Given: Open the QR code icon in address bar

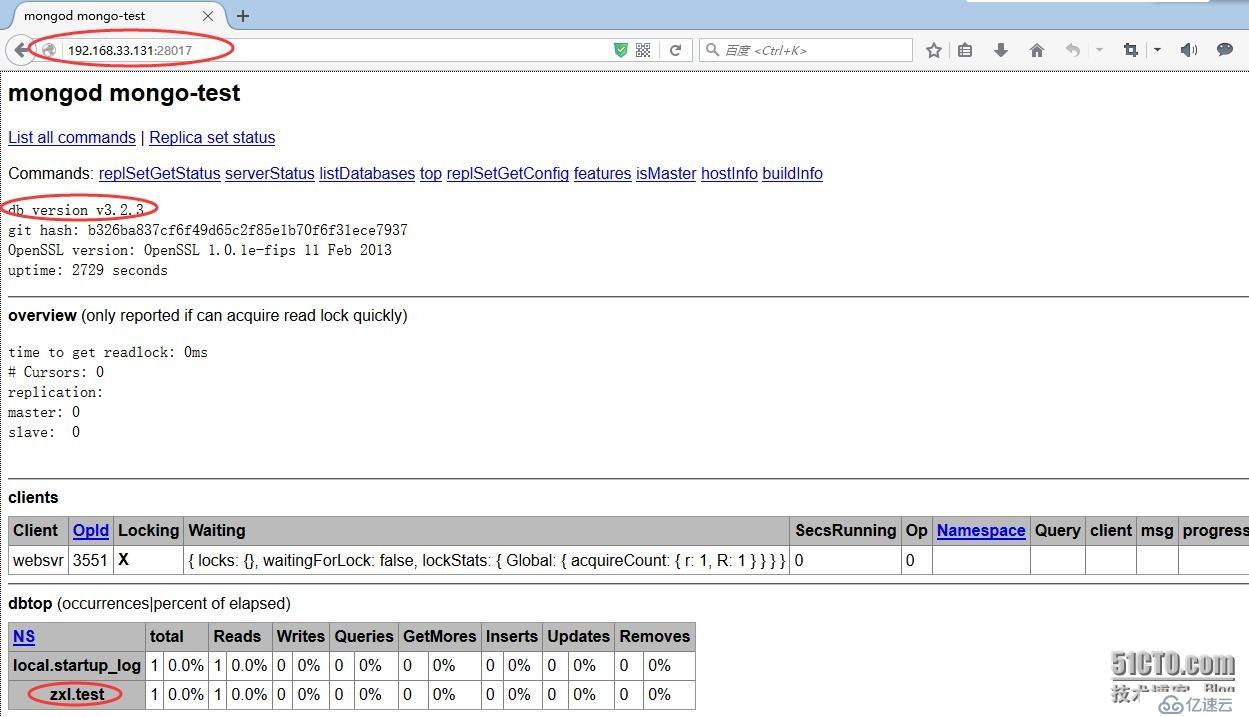Looking at the screenshot, I should pyautogui.click(x=643, y=50).
